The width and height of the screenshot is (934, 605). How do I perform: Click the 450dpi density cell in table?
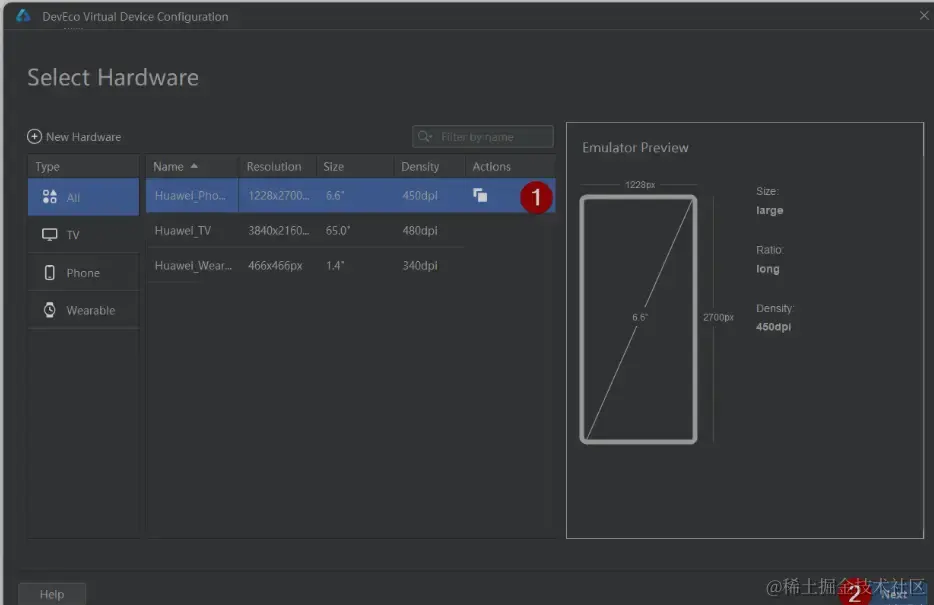tap(420, 195)
